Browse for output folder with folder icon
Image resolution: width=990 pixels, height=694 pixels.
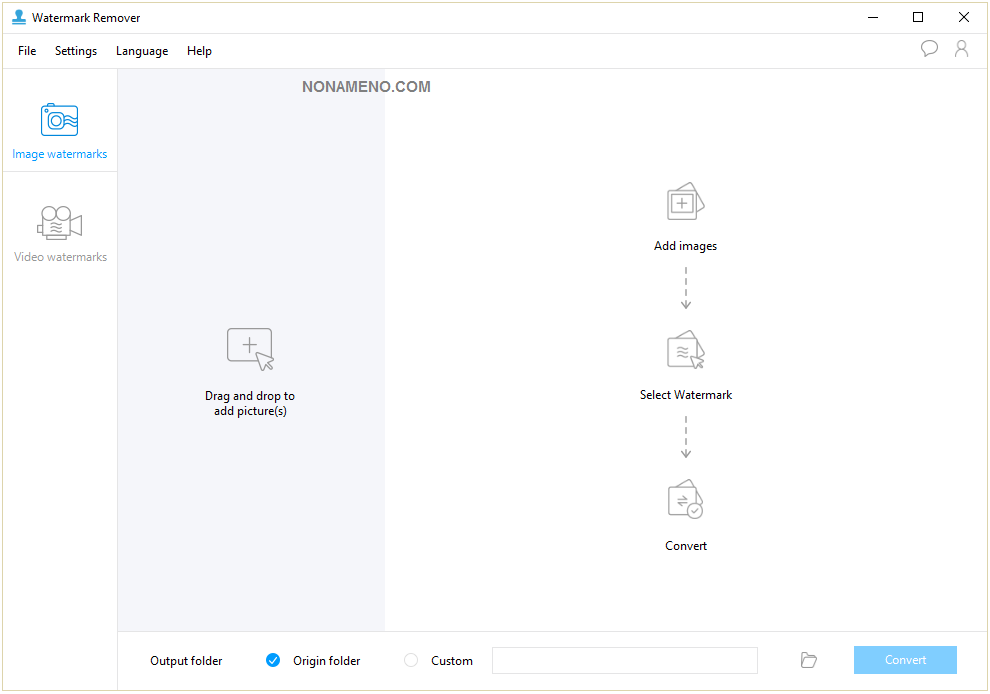click(x=809, y=660)
